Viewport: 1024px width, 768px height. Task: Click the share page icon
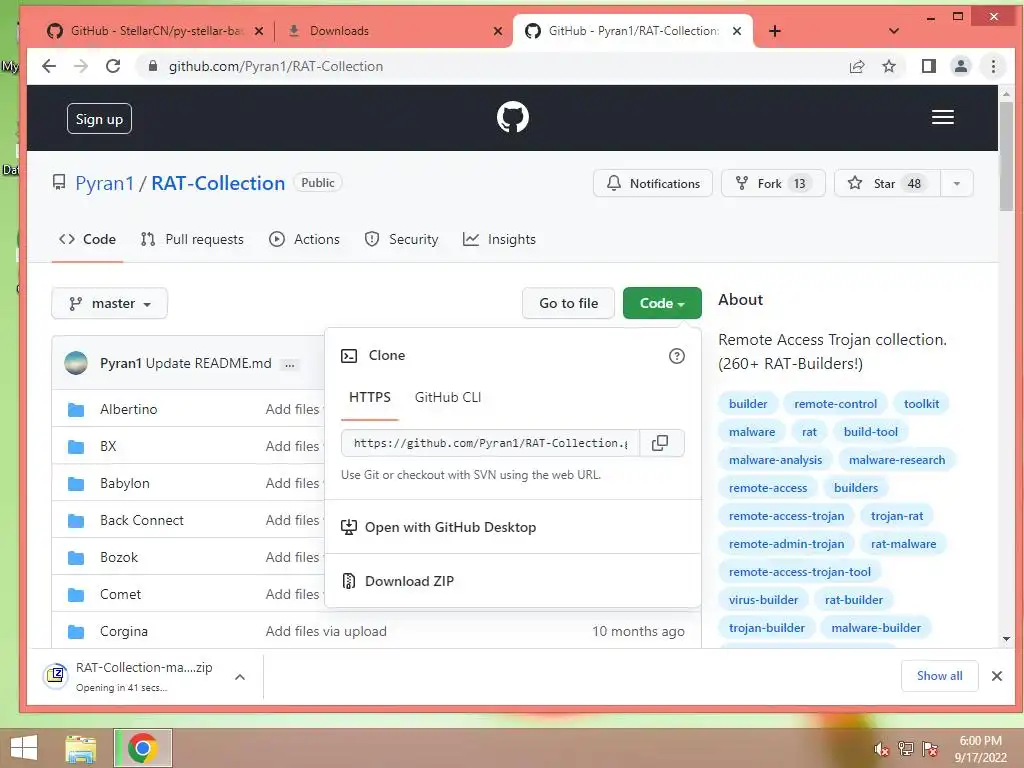tap(857, 66)
